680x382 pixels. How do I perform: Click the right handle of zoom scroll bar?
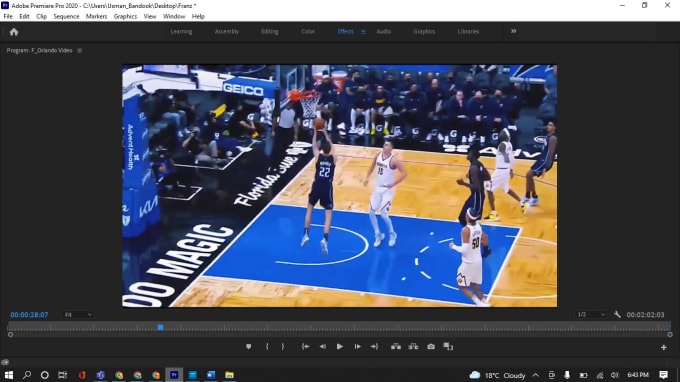670,335
